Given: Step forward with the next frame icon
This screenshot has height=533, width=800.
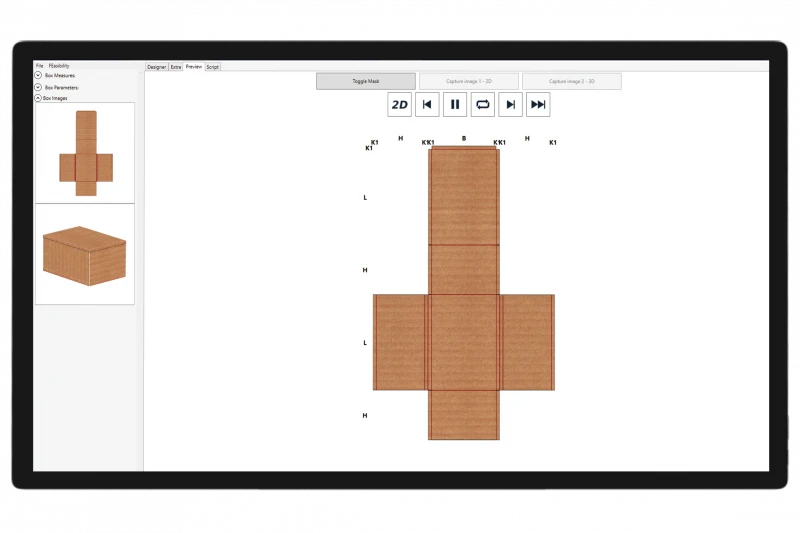Looking at the screenshot, I should click(x=510, y=104).
